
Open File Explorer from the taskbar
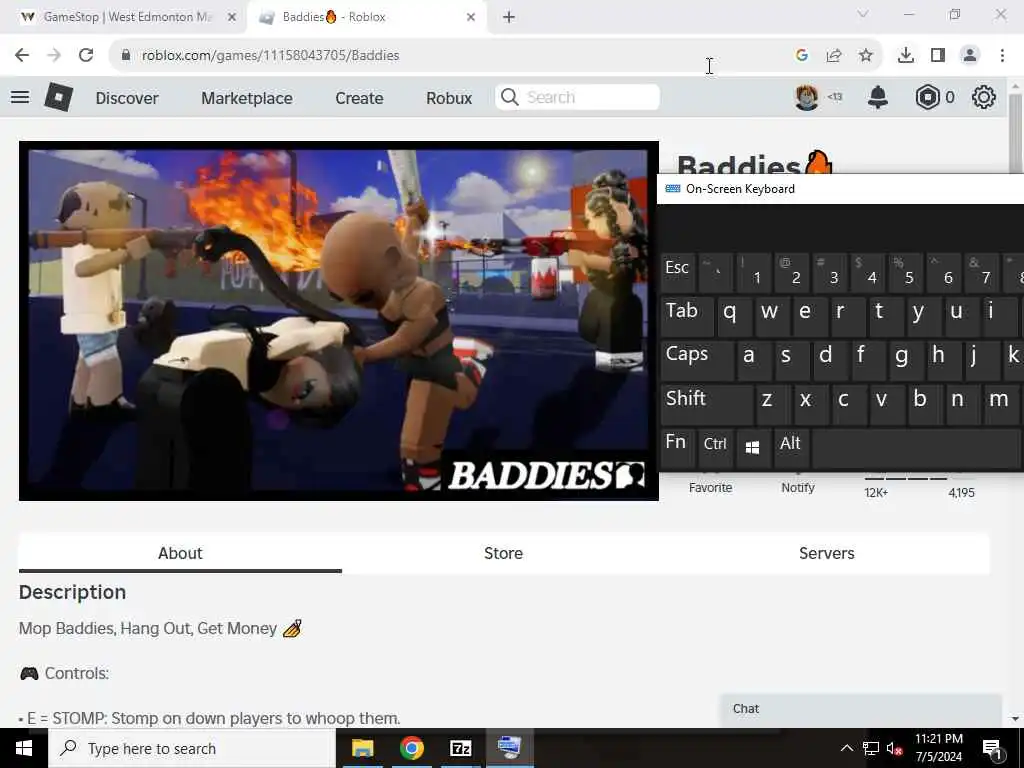(x=362, y=748)
